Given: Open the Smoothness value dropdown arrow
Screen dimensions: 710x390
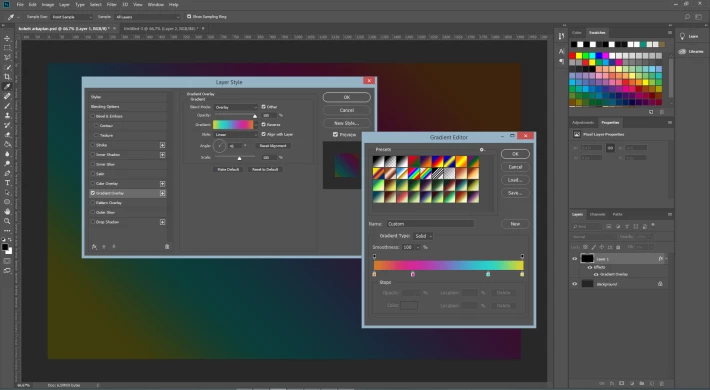Looking at the screenshot, I should coord(417,247).
